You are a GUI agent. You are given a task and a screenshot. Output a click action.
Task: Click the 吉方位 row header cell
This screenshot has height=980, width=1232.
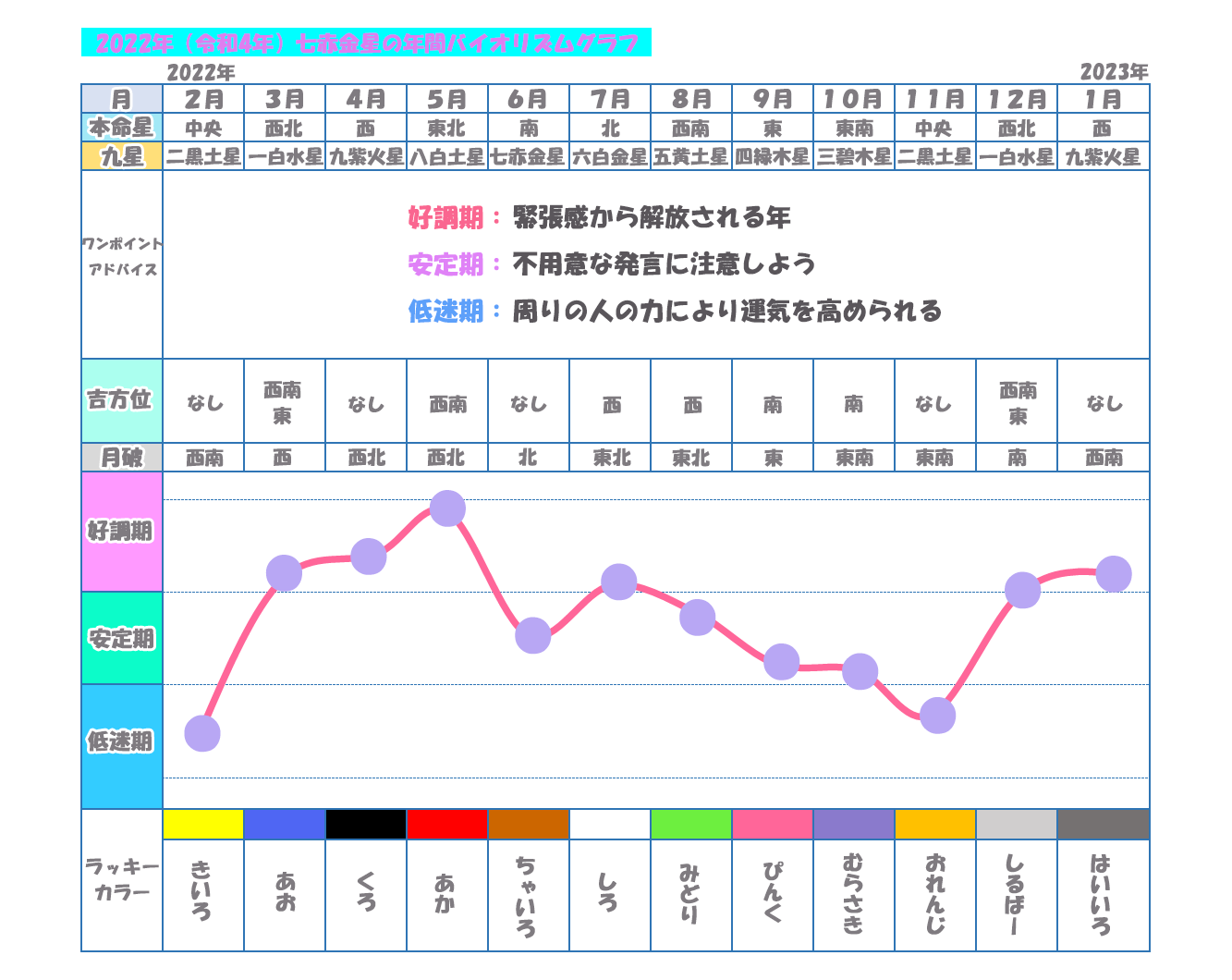point(122,400)
